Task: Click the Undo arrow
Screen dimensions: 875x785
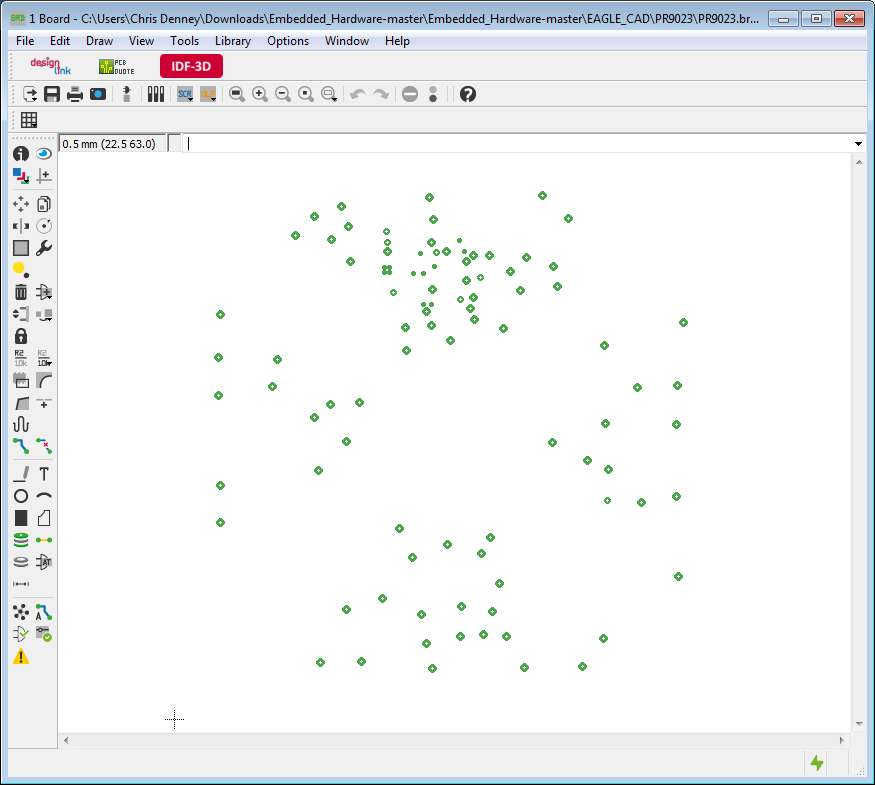Action: tap(358, 94)
